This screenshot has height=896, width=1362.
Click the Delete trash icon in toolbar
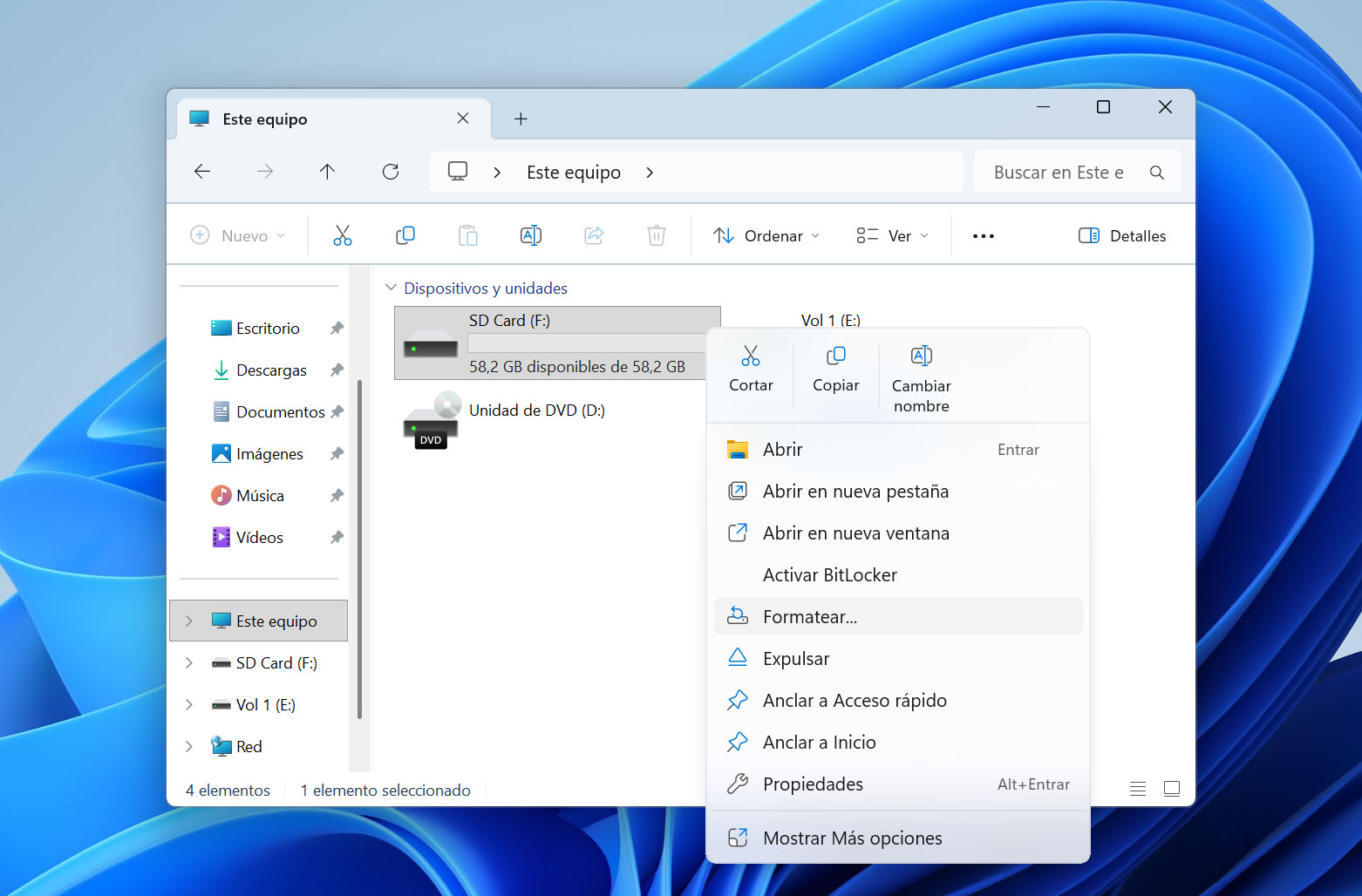point(657,235)
